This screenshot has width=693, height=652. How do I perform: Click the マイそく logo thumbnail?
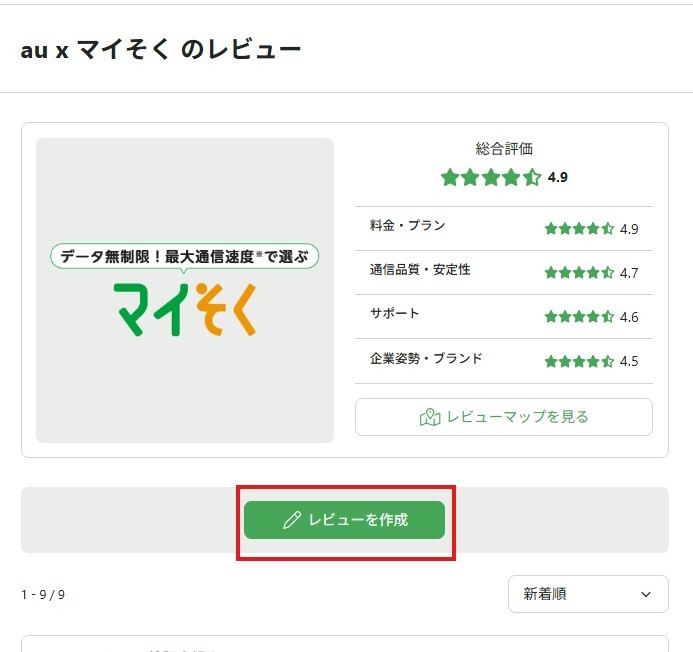(x=185, y=290)
